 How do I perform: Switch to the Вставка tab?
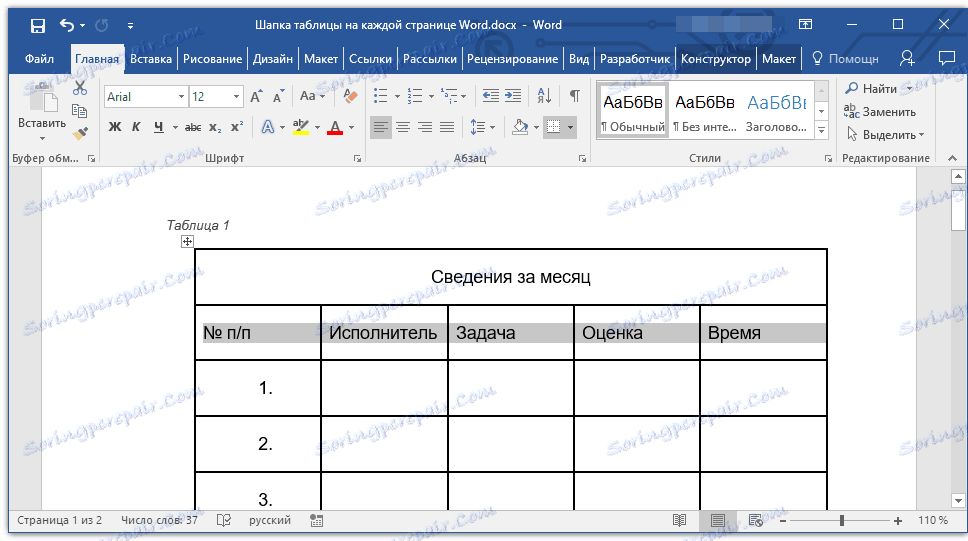pyautogui.click(x=151, y=59)
